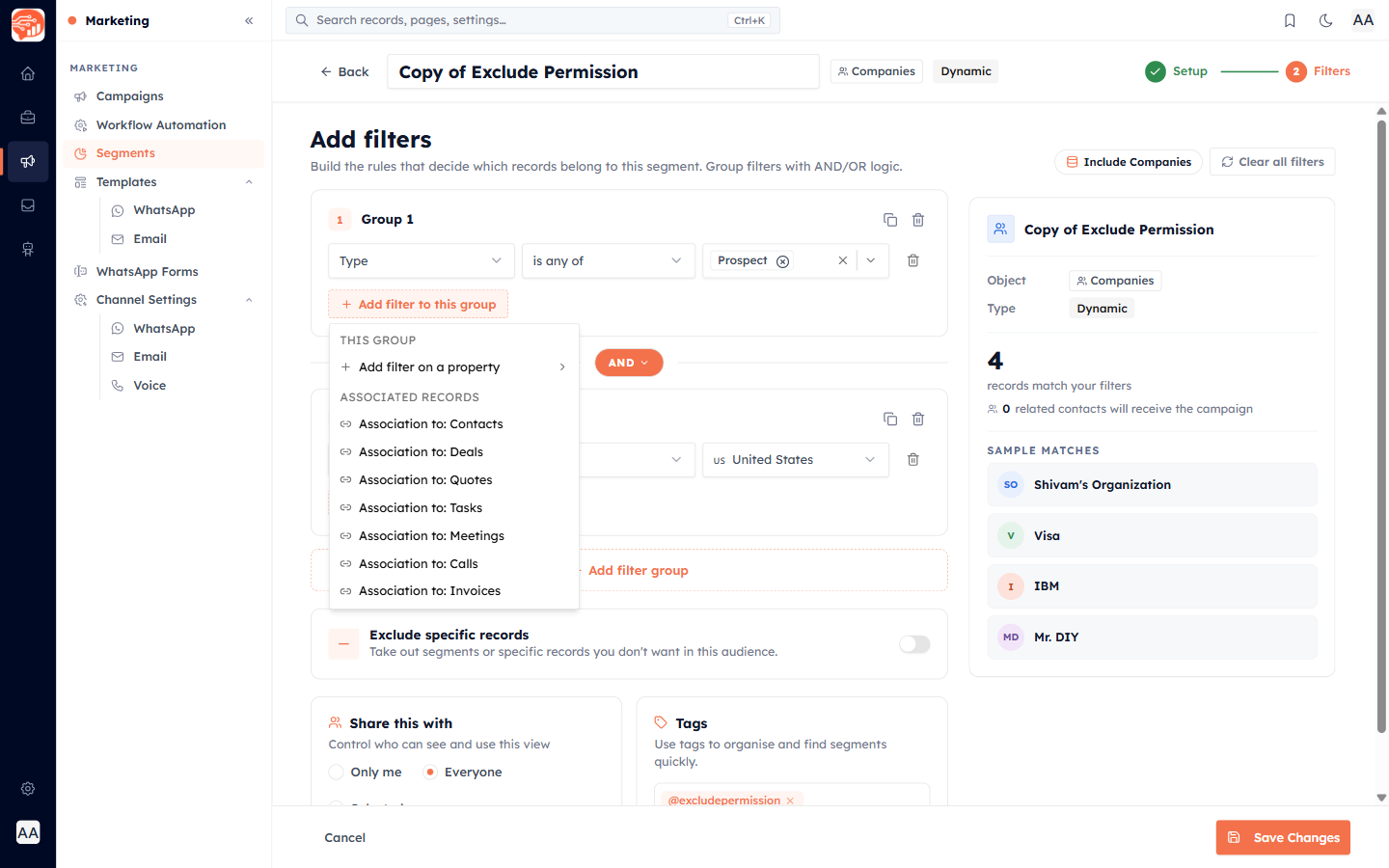Image resolution: width=1389 pixels, height=868 pixels.
Task: Open the home icon in left rail
Action: coord(28,73)
